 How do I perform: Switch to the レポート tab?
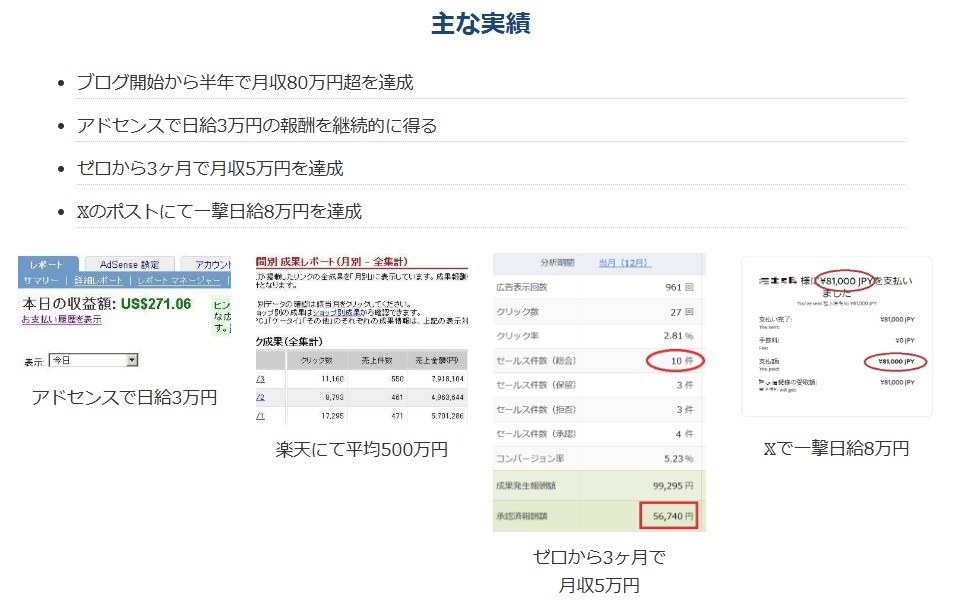tap(46, 265)
